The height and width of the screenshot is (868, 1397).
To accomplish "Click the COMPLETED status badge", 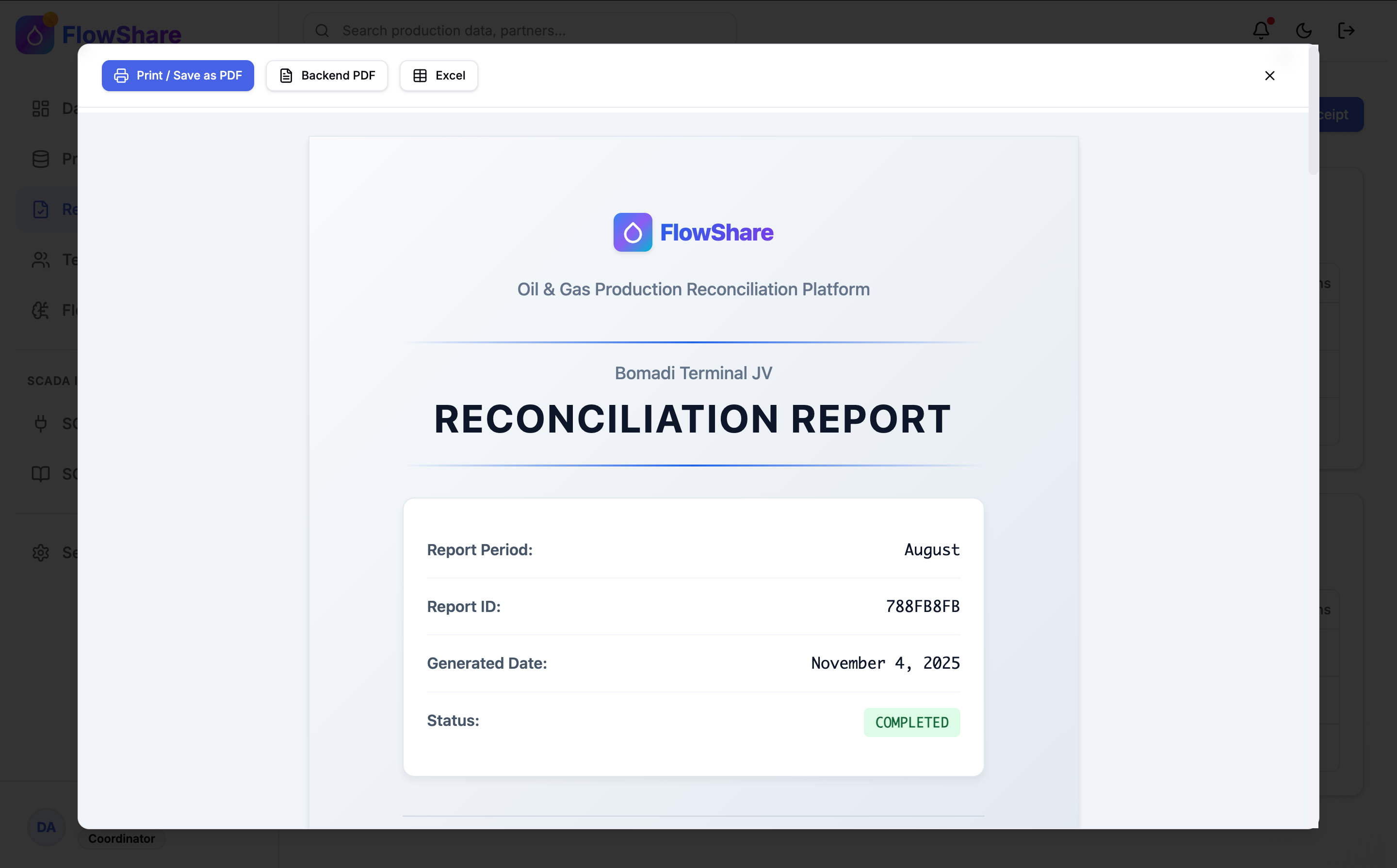I will pos(911,722).
